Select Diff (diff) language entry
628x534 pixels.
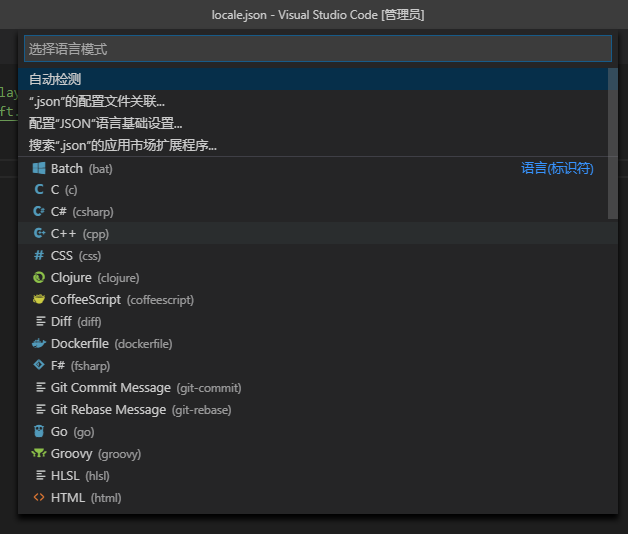[x=318, y=321]
